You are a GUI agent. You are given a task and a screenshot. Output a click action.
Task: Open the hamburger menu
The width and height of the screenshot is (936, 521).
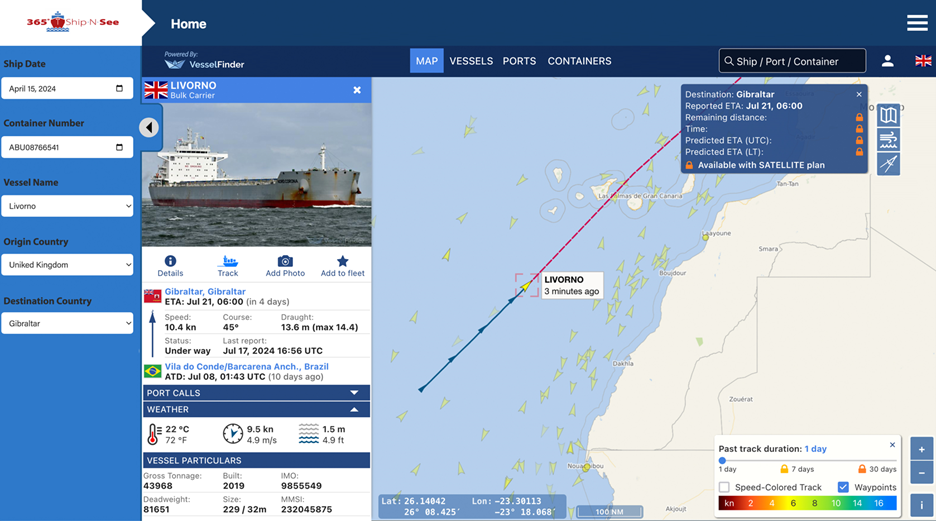pyautogui.click(x=917, y=23)
